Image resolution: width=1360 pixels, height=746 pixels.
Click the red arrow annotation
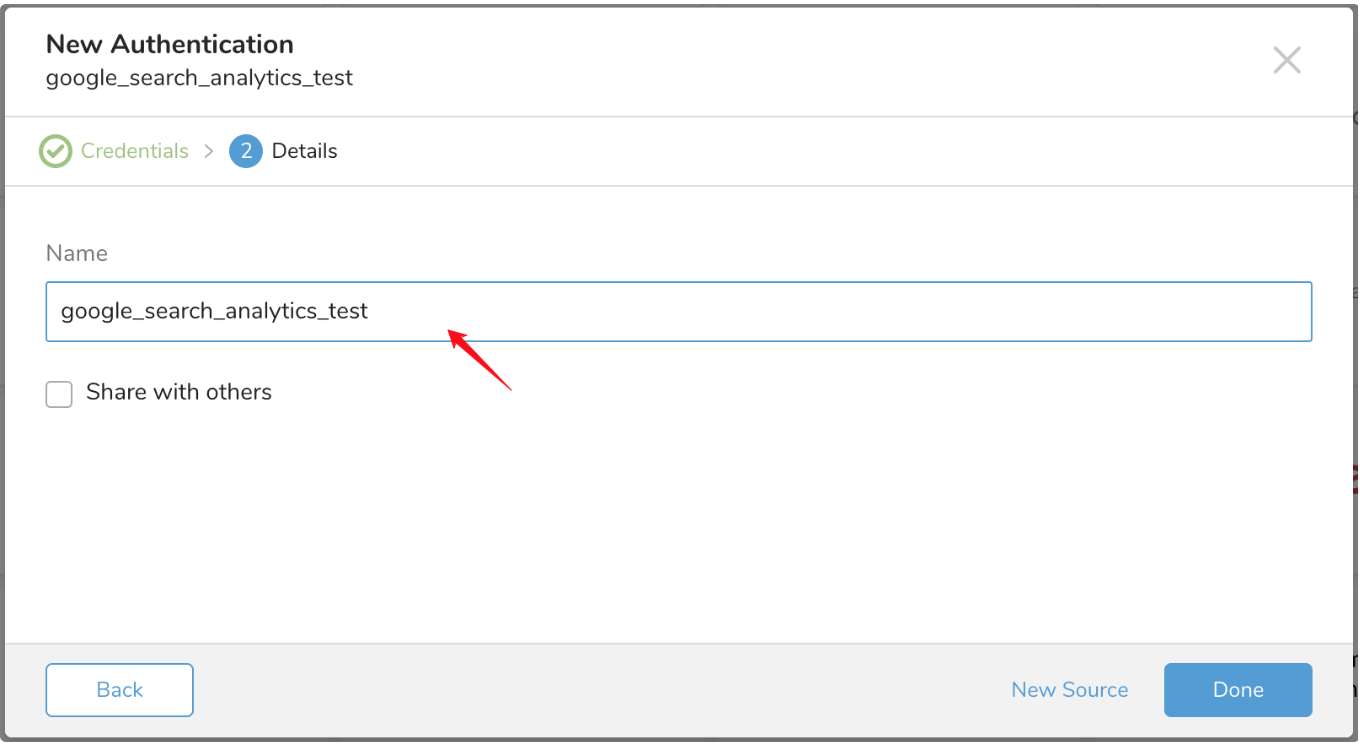point(479,360)
